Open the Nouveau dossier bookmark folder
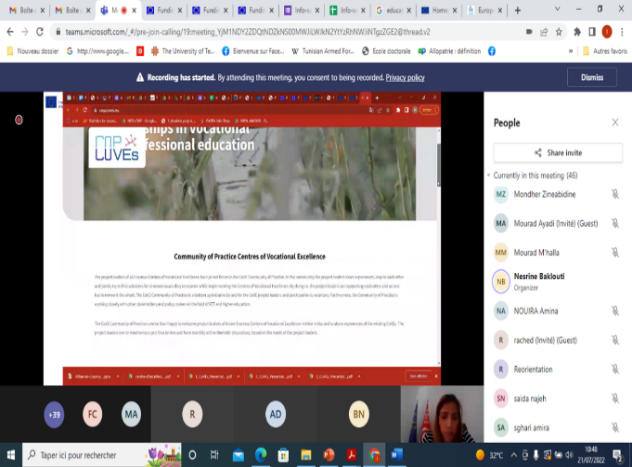Viewport: 632px width, 467px height. pos(33,51)
